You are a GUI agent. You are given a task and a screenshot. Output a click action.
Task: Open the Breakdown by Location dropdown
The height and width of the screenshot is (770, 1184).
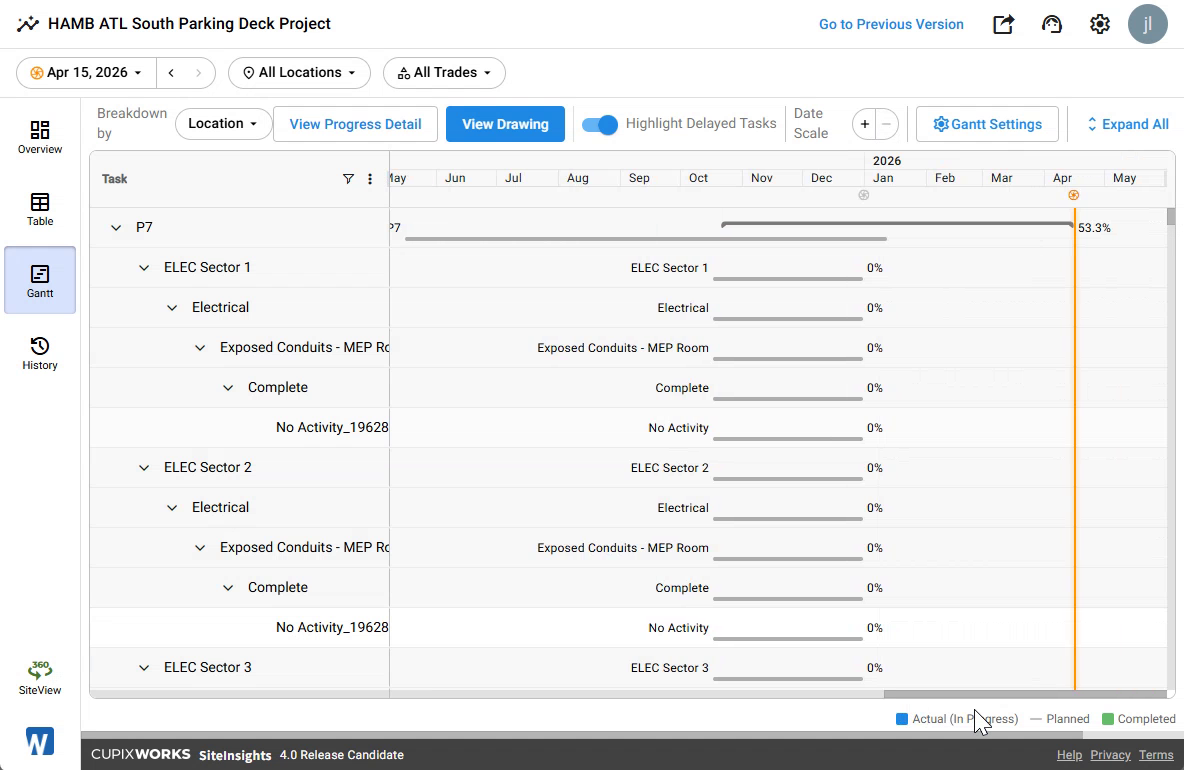click(223, 124)
